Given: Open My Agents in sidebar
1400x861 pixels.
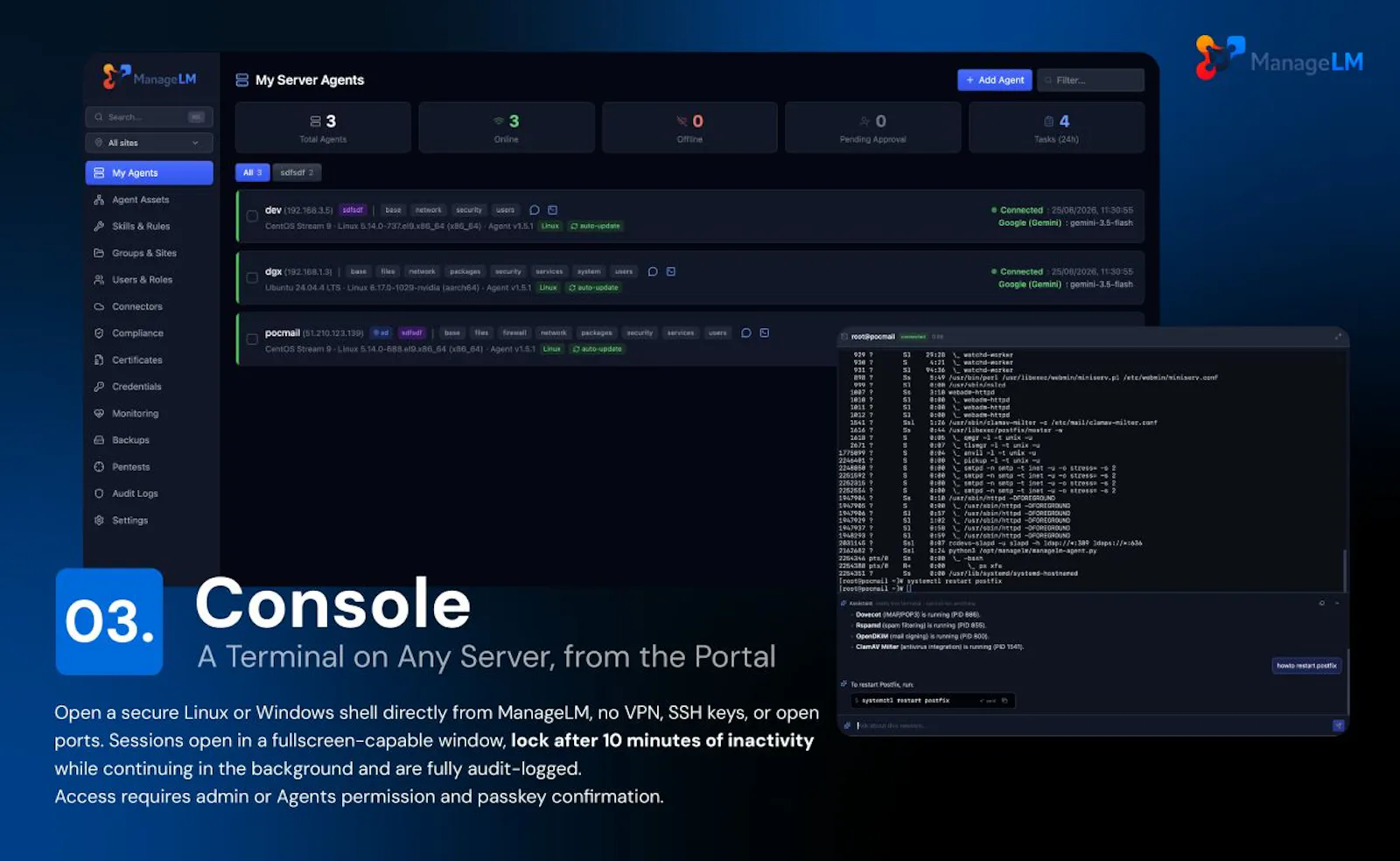Looking at the screenshot, I should click(x=150, y=172).
